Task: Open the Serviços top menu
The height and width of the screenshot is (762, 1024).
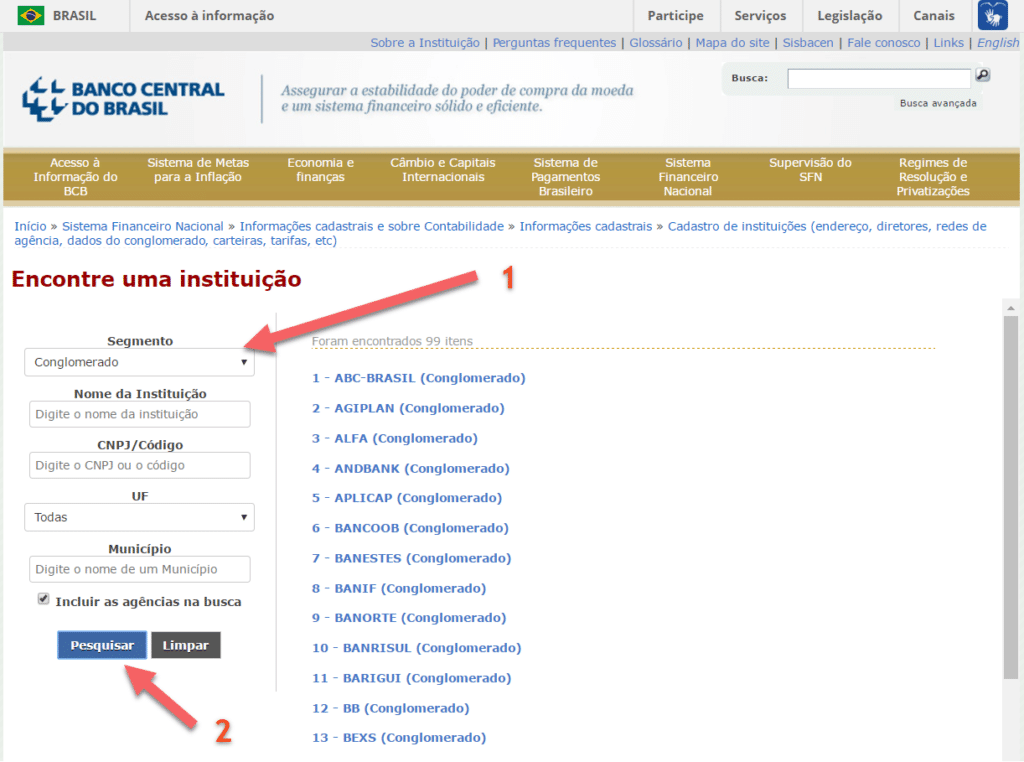Action: coord(760,16)
